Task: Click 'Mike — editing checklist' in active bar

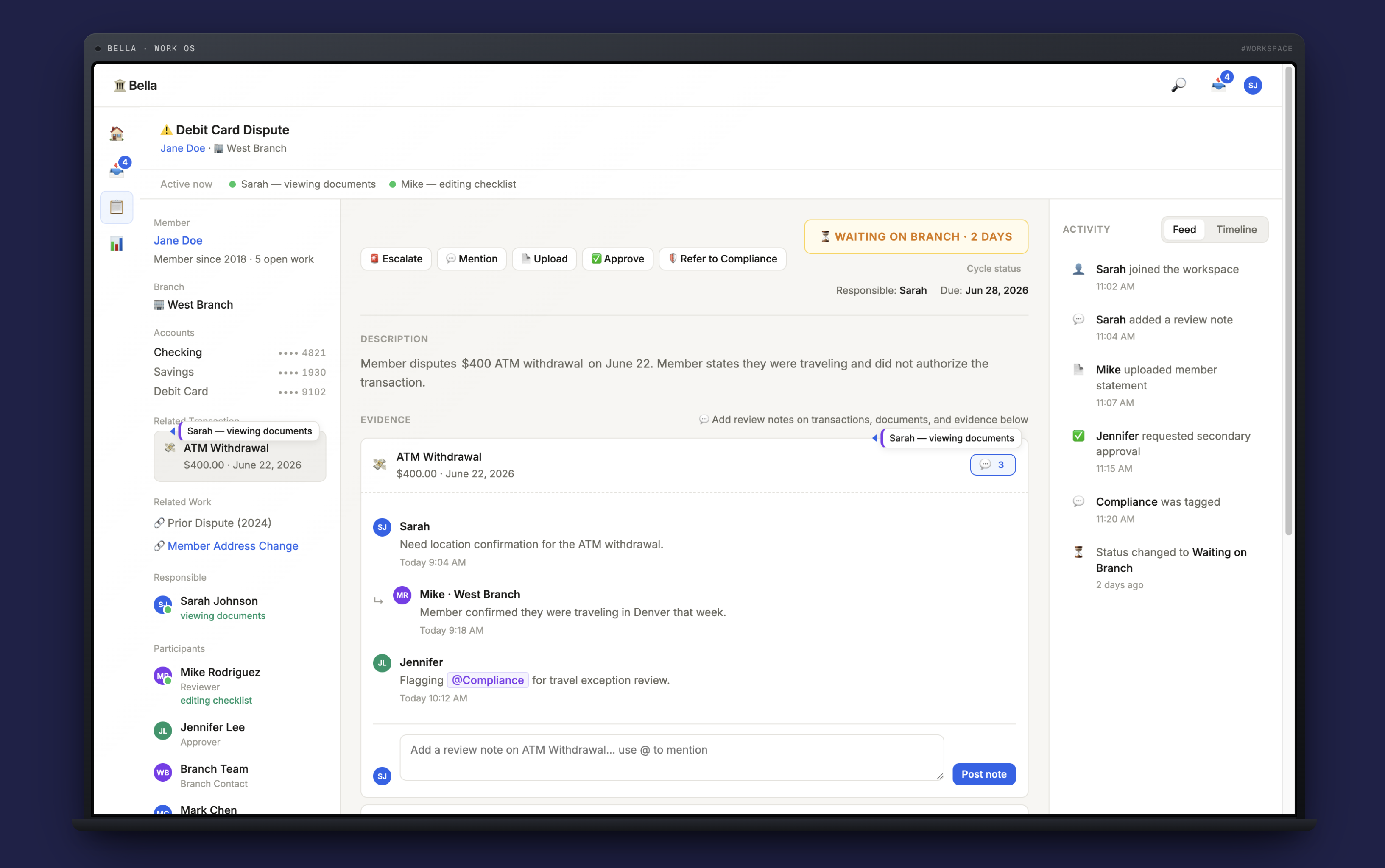Action: (x=452, y=184)
